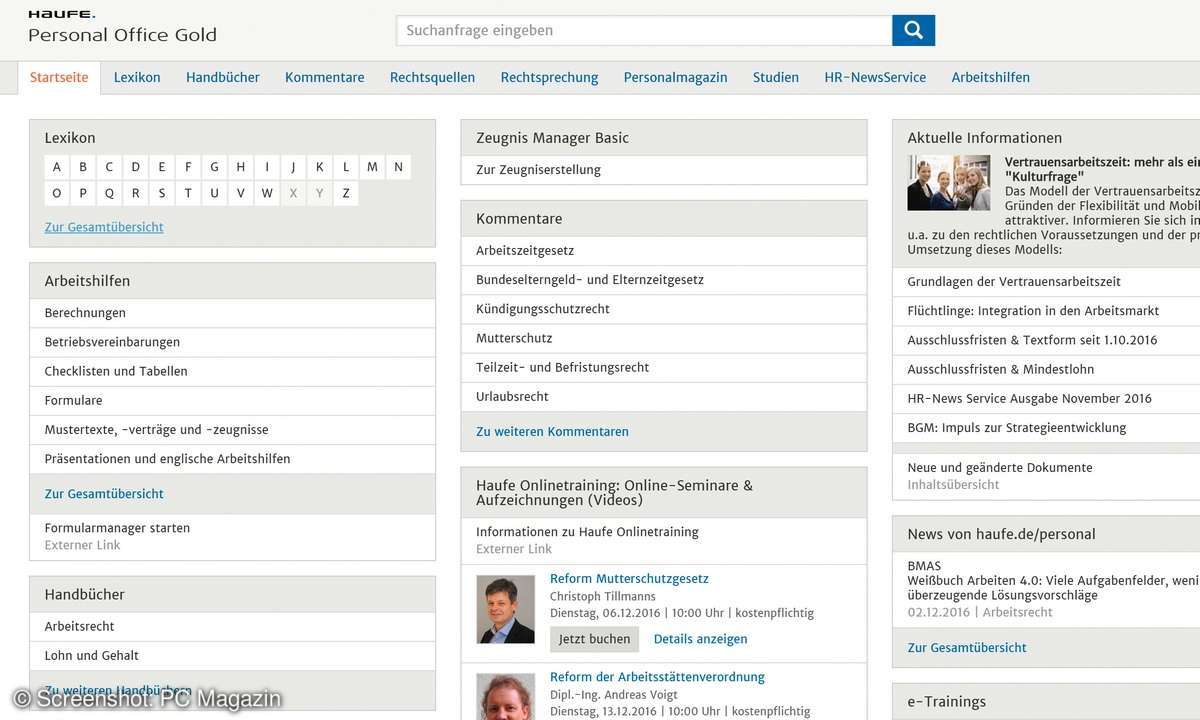Open the Formulare entry
This screenshot has width=1200, height=720.
click(x=232, y=400)
